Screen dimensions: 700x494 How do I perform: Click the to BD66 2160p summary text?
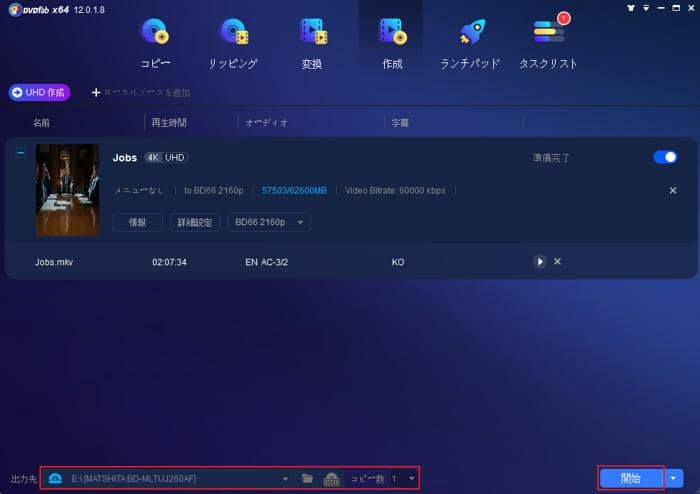pos(213,191)
